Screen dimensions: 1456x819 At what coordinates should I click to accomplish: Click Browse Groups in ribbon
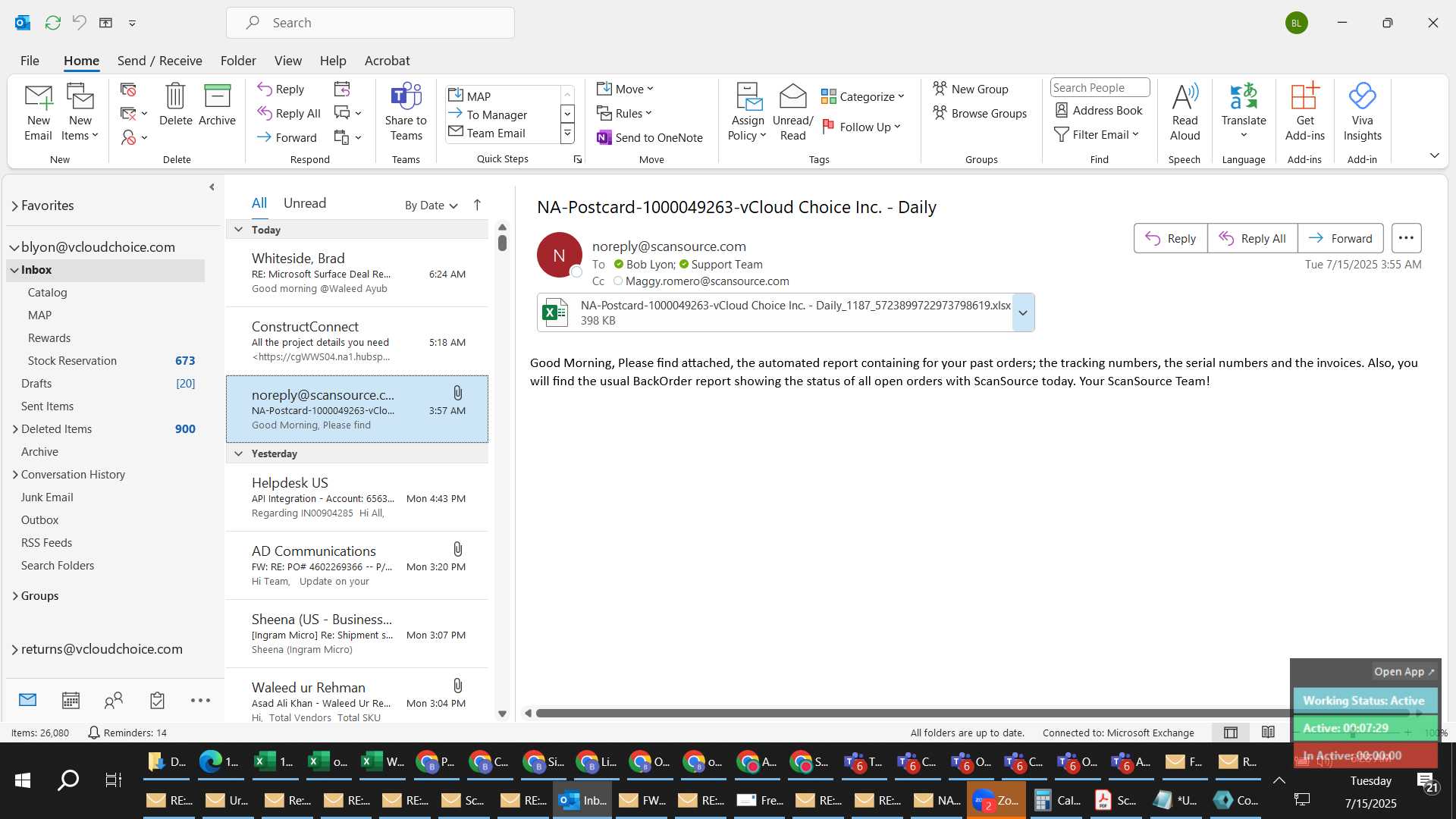pos(980,113)
